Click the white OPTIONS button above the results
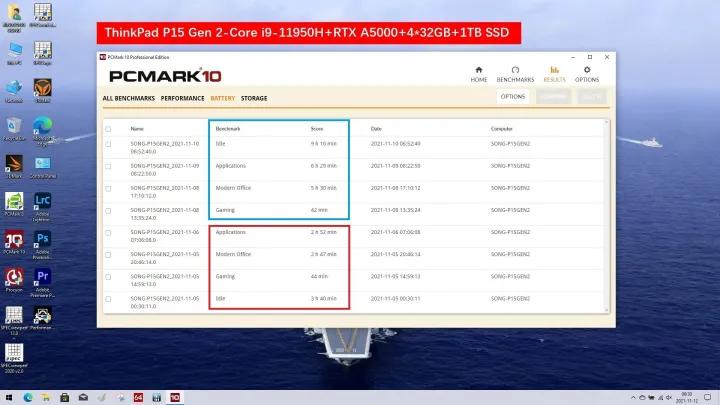 (512, 96)
